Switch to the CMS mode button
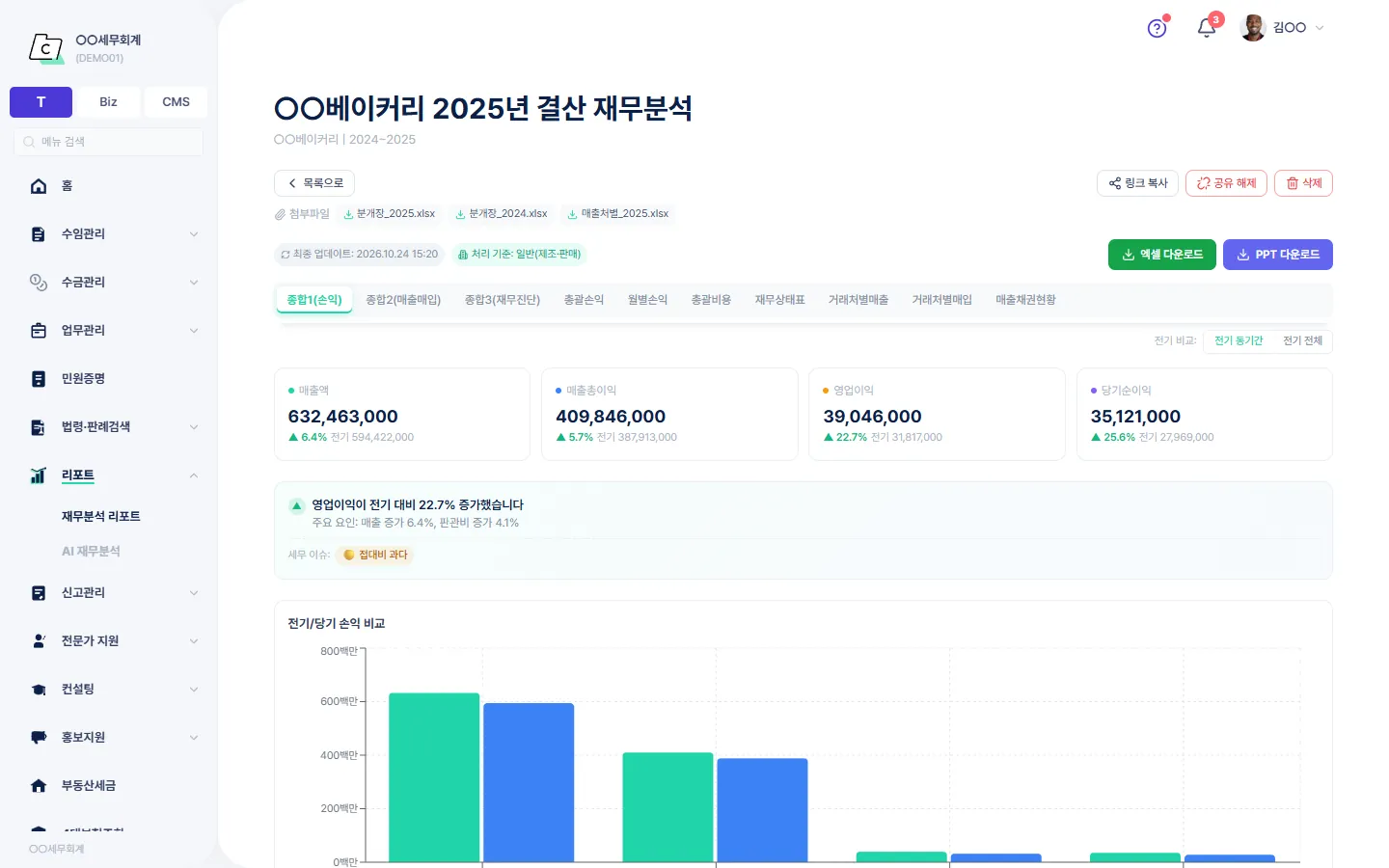 (176, 102)
